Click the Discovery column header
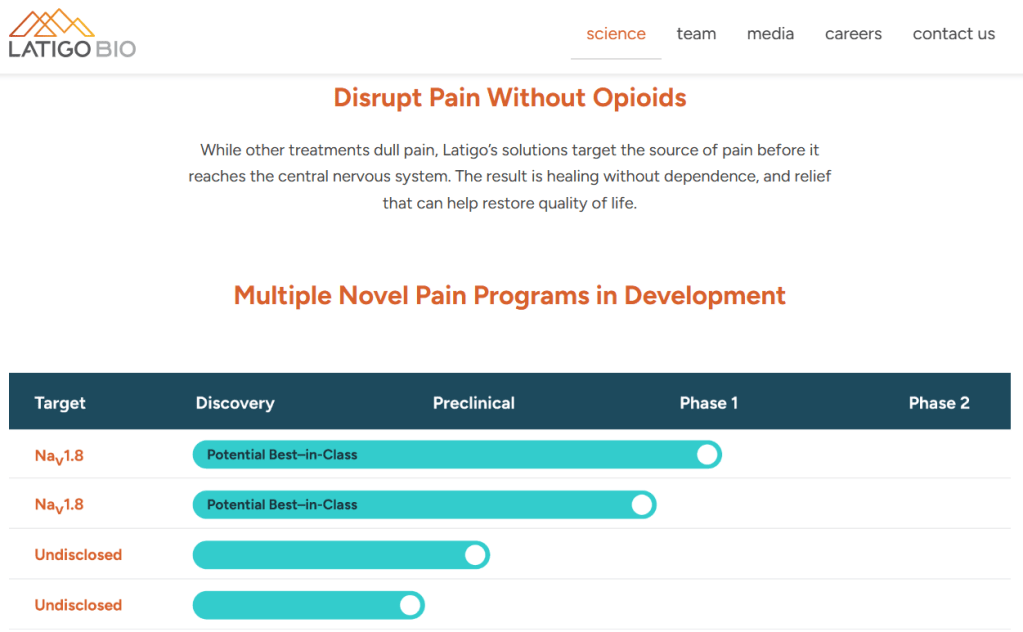This screenshot has height=632, width=1023. point(235,403)
